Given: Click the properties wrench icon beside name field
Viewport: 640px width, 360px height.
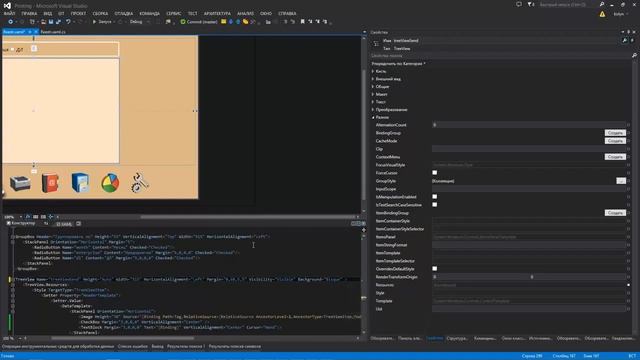Looking at the screenshot, I should tap(624, 40).
